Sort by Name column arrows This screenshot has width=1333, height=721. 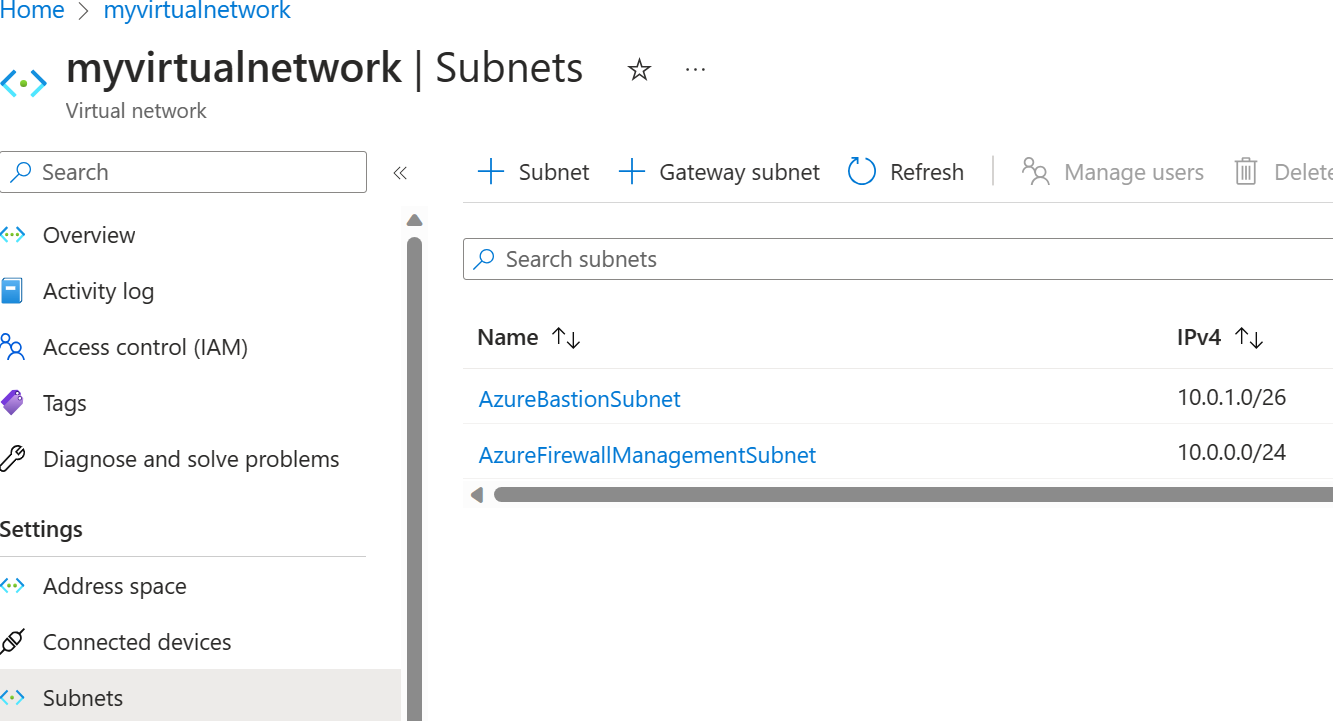click(x=566, y=338)
